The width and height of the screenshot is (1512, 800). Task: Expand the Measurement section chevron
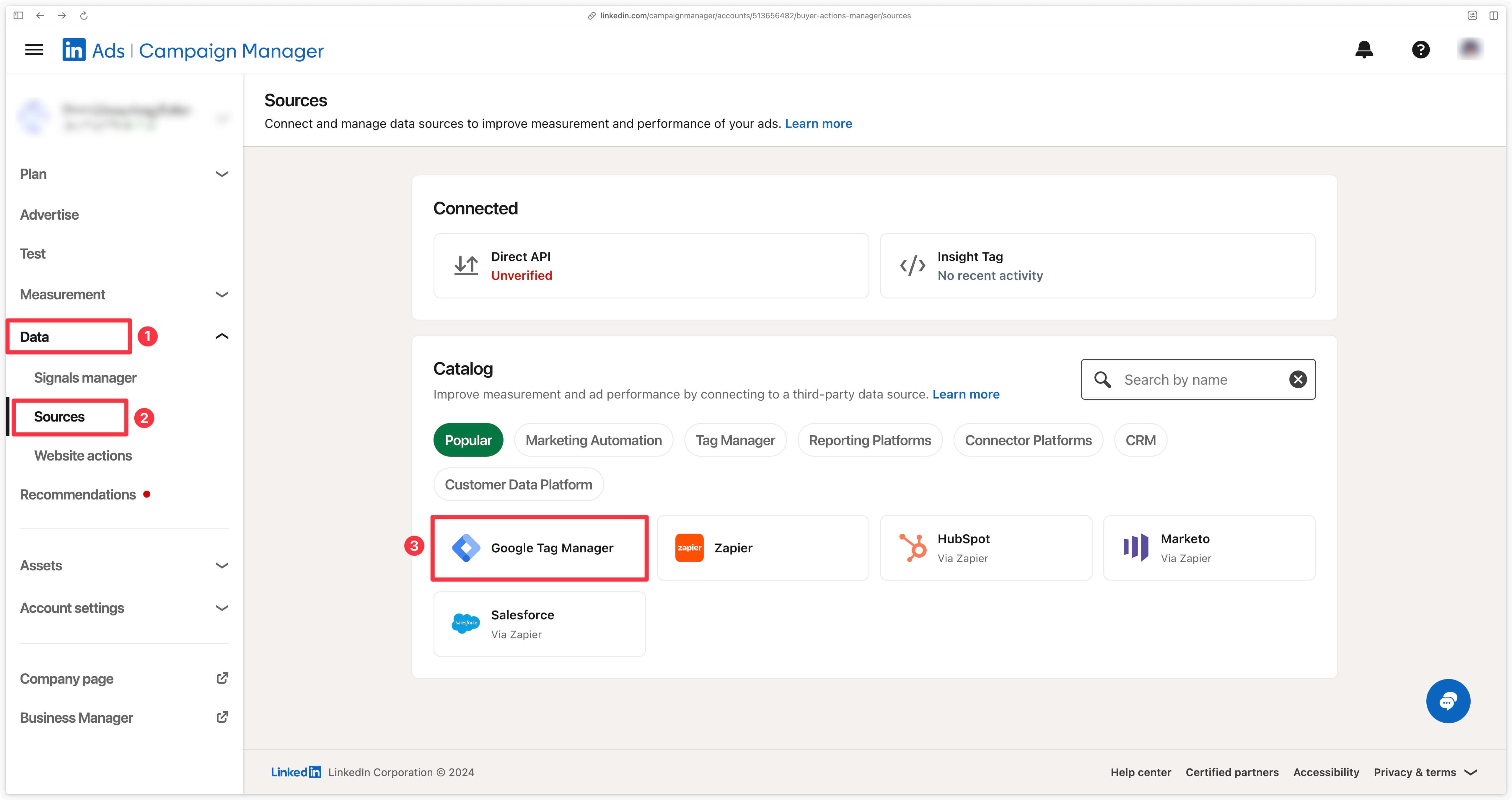pos(222,295)
